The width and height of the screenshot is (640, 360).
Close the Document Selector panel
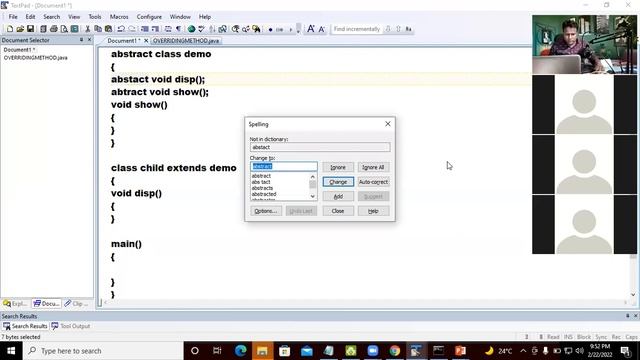[x=89, y=40]
